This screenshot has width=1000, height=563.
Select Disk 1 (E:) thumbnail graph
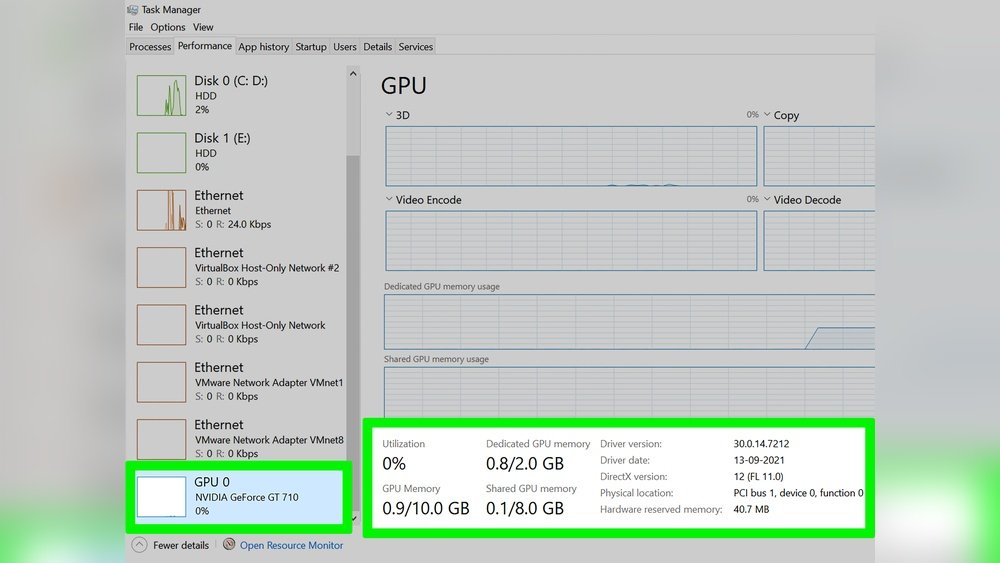(161, 152)
